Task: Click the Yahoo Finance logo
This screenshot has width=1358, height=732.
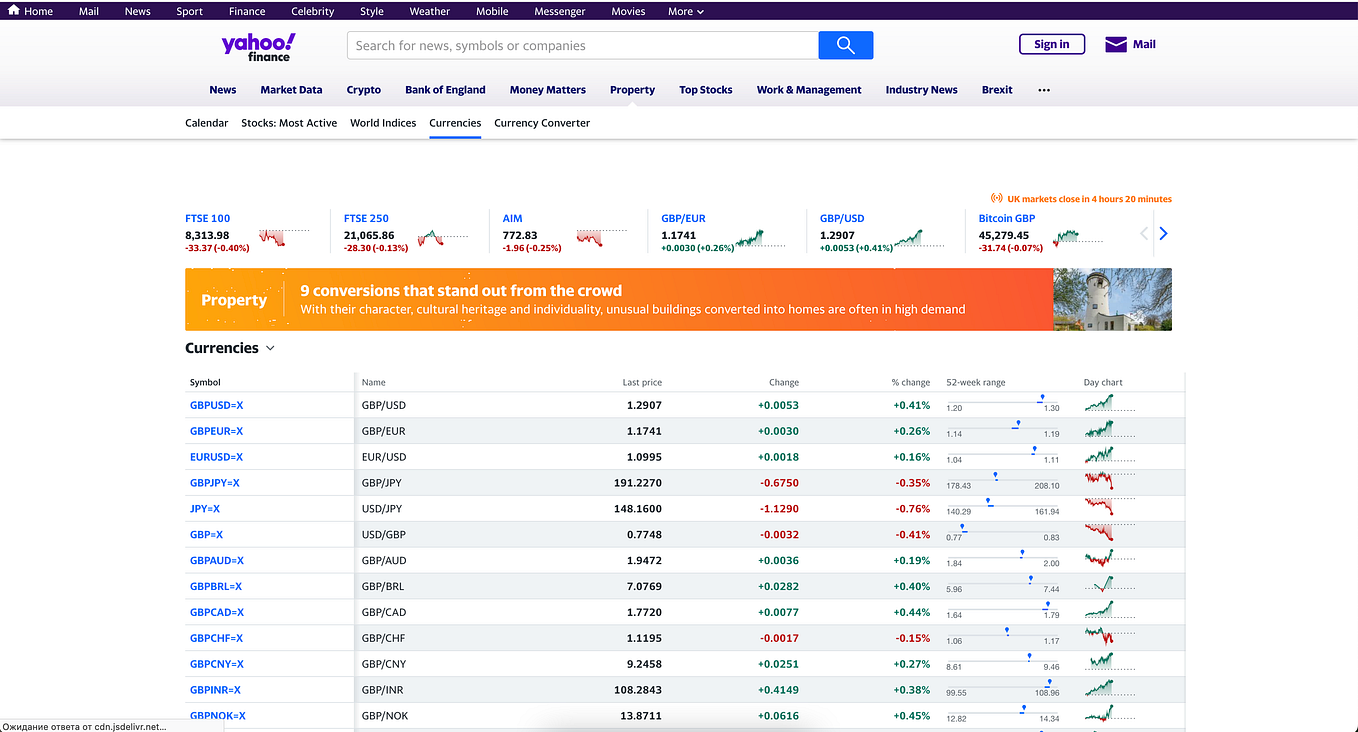Action: tap(258, 45)
